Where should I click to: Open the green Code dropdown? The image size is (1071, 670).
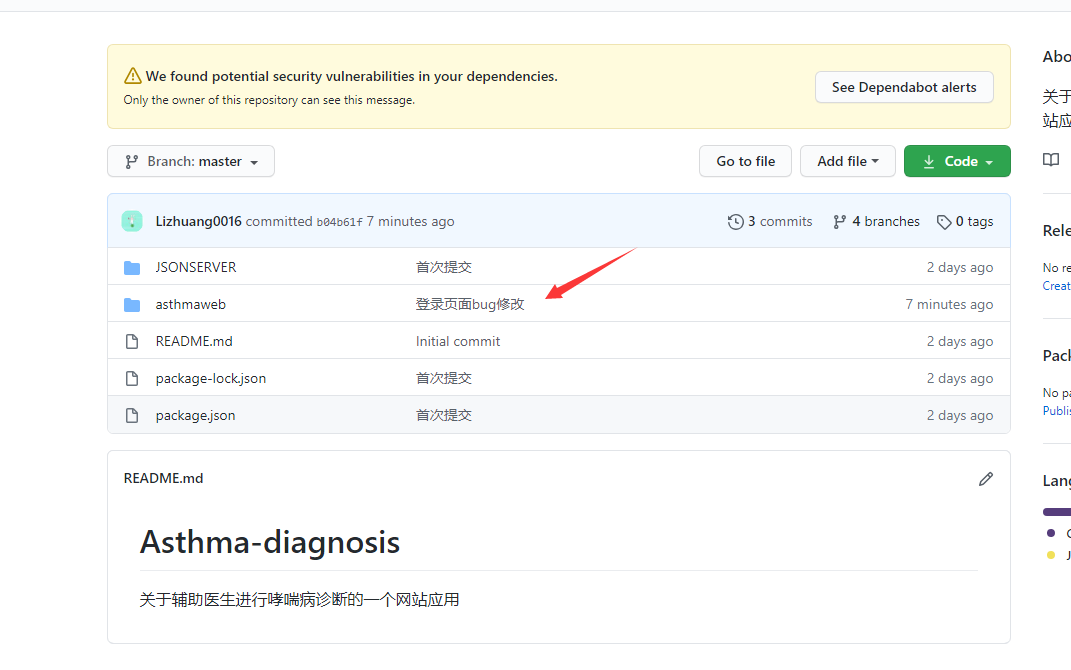tap(957, 161)
